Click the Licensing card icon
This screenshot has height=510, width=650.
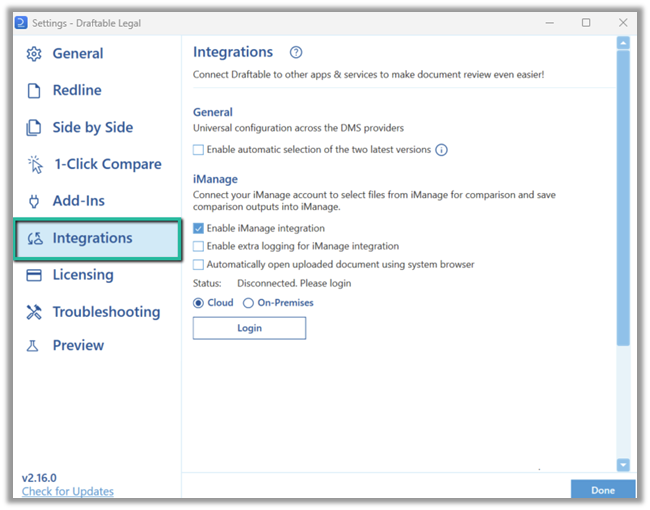pyautogui.click(x=34, y=275)
